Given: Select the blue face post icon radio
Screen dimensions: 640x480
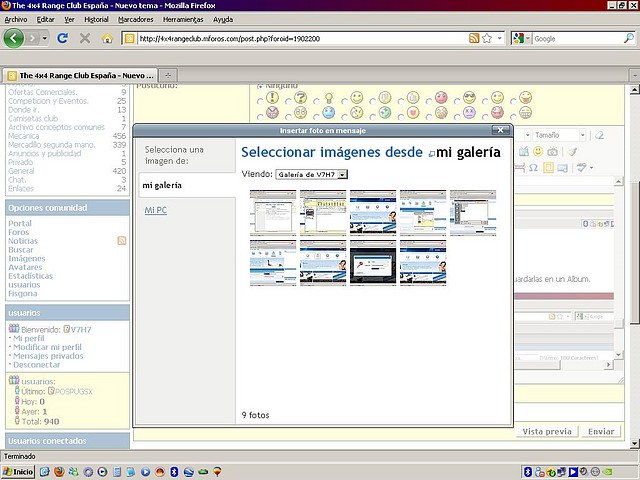Looking at the screenshot, I should coord(316,116).
